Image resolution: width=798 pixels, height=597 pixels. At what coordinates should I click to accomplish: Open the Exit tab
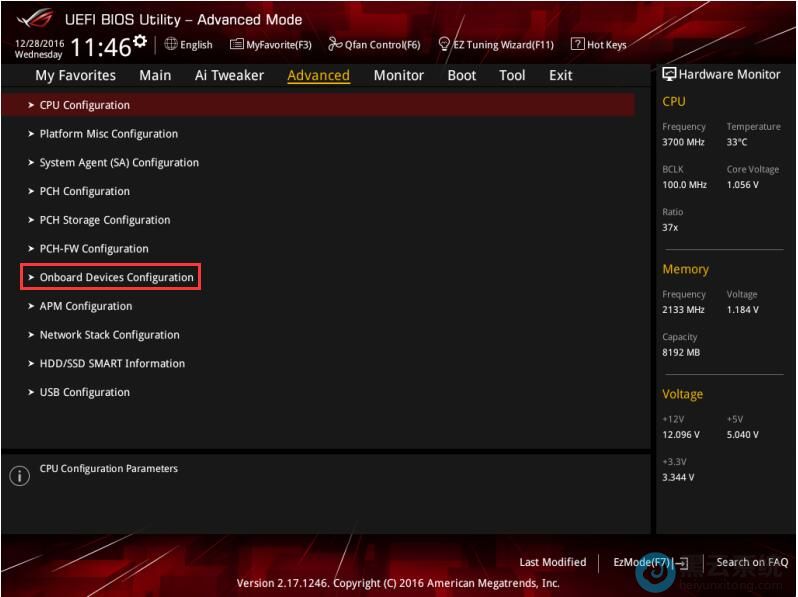coord(560,75)
